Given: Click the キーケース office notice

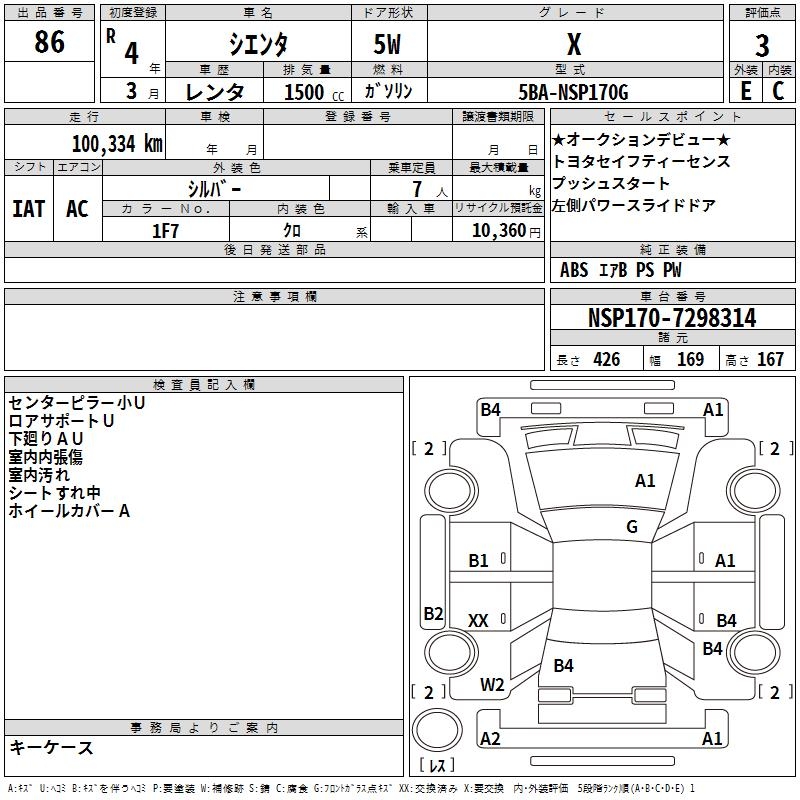Looking at the screenshot, I should point(52,747).
